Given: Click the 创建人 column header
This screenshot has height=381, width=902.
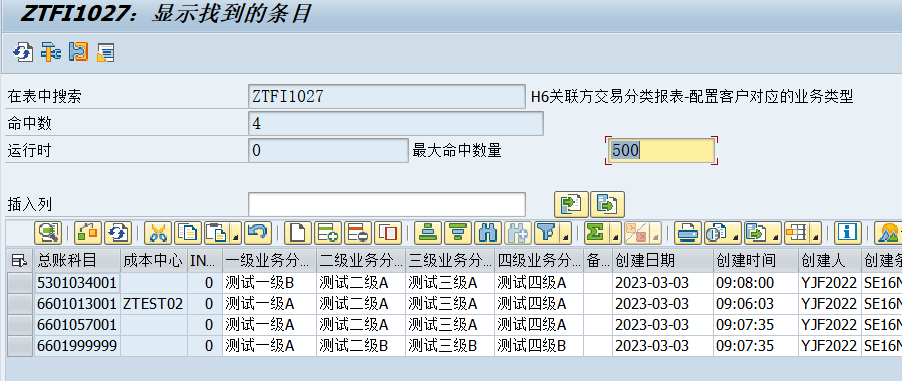Looking at the screenshot, I should [830, 261].
